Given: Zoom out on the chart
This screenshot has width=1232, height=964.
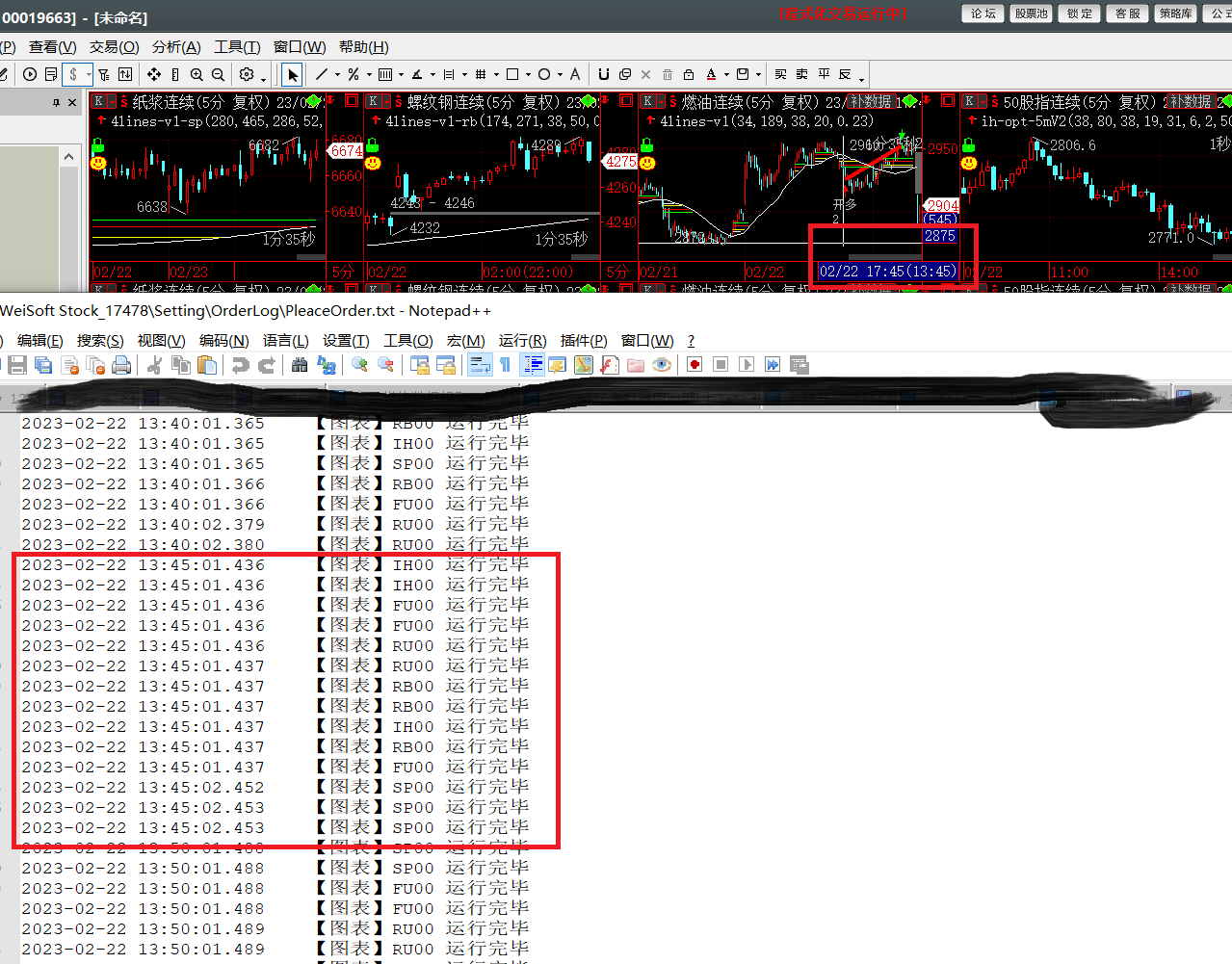Looking at the screenshot, I should [218, 74].
